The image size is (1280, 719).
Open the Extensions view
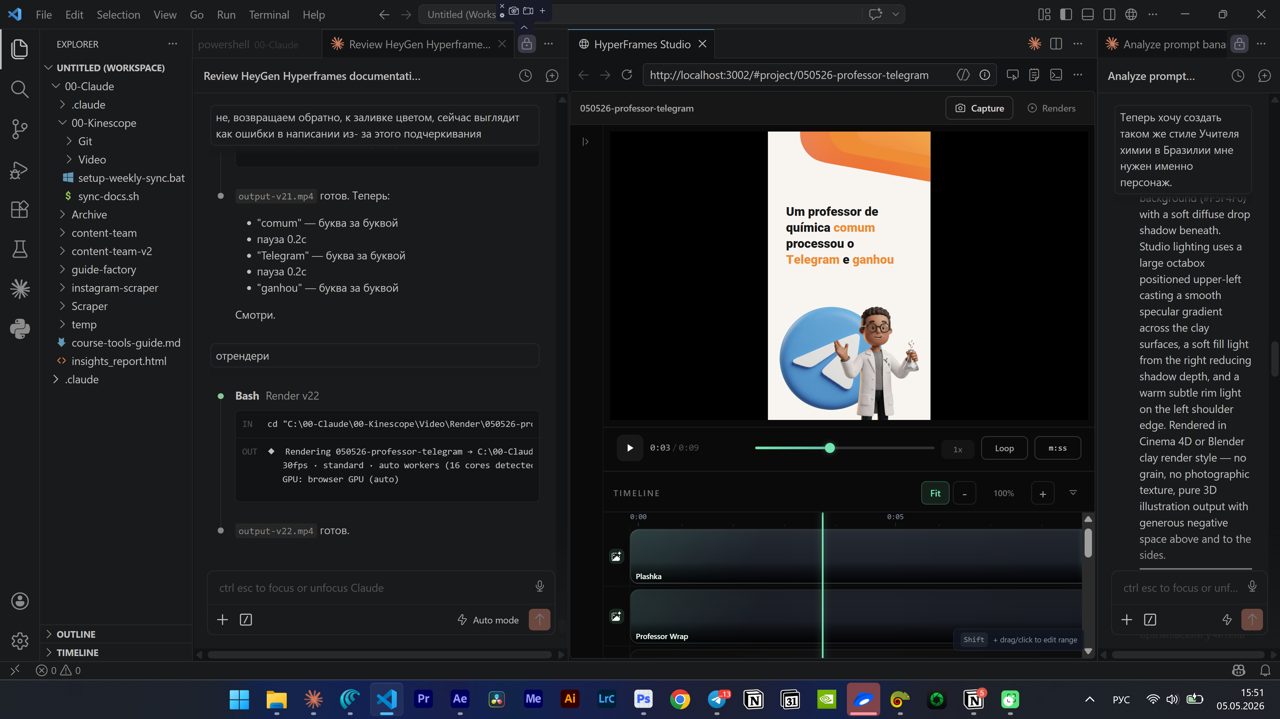point(19,210)
